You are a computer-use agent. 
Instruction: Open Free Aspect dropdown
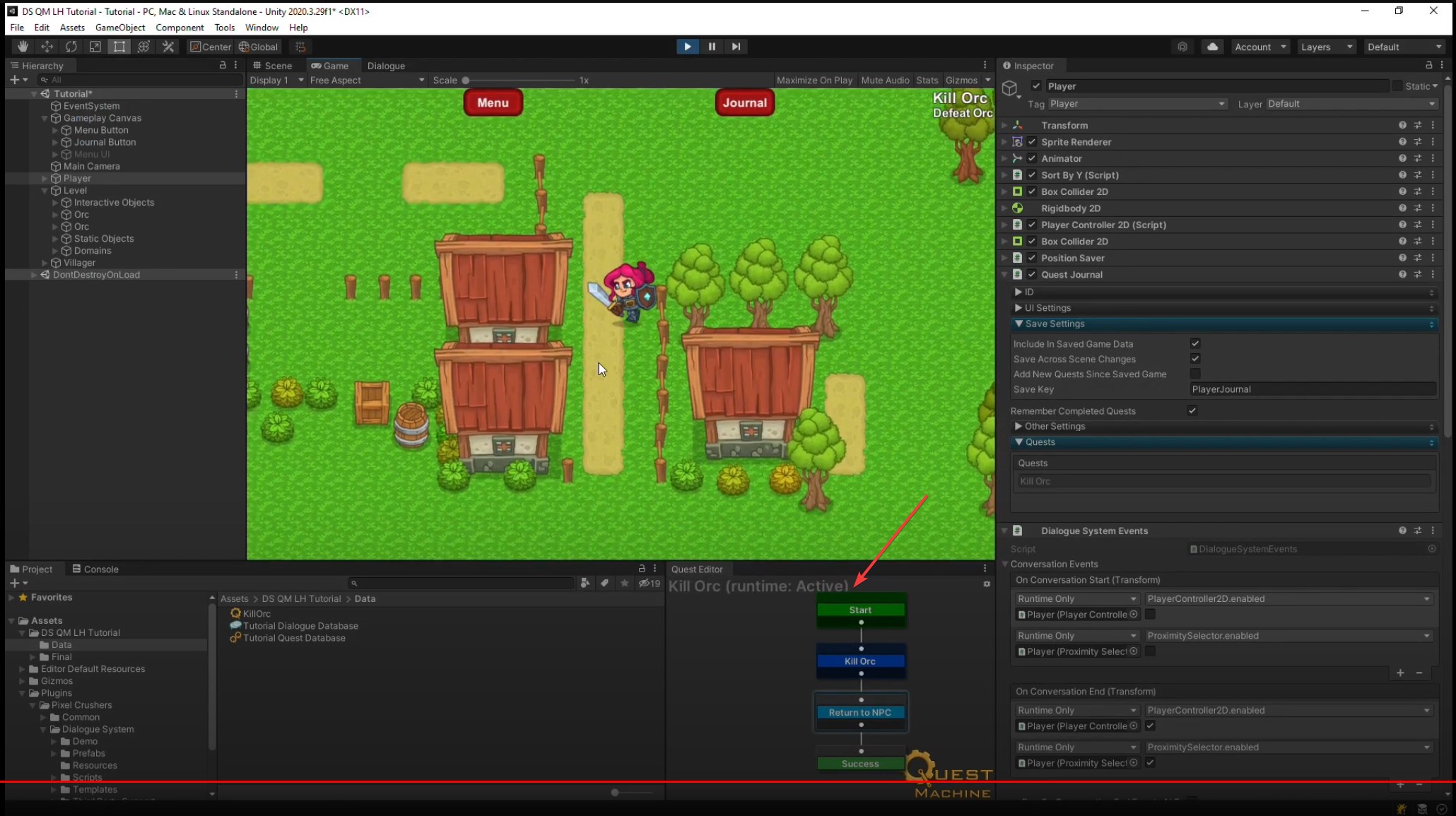[367, 80]
